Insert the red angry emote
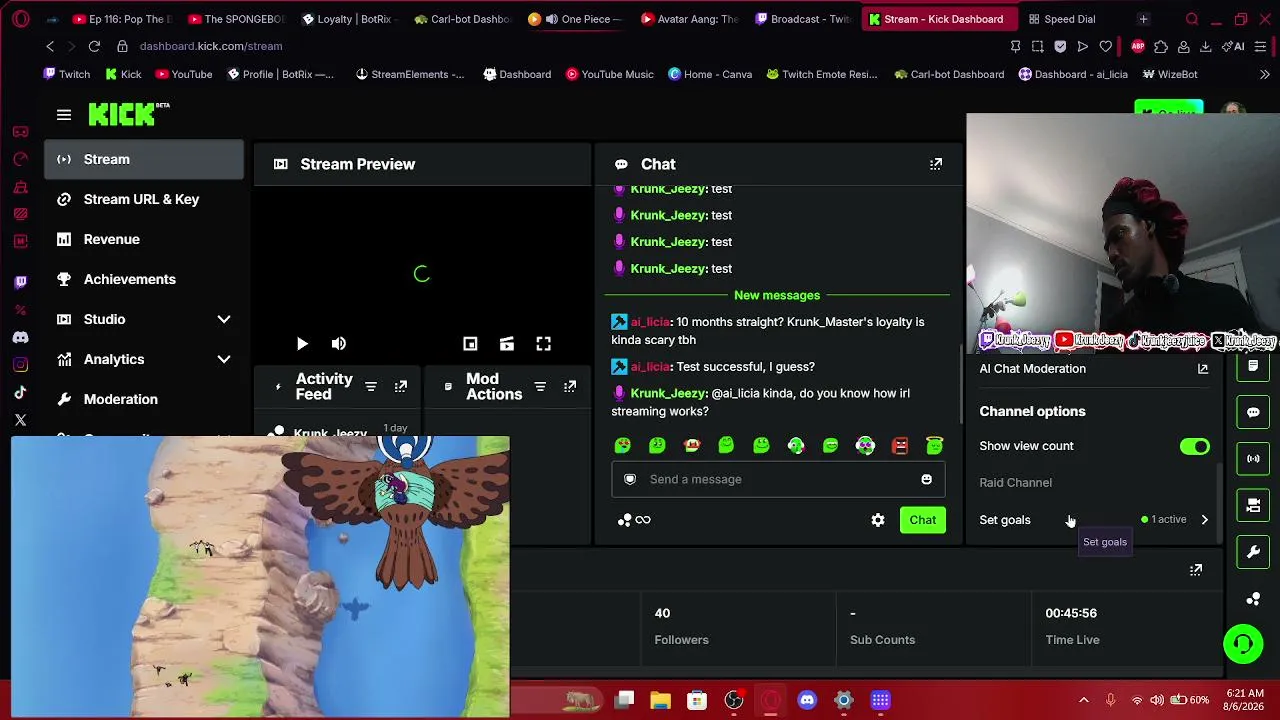 [900, 445]
